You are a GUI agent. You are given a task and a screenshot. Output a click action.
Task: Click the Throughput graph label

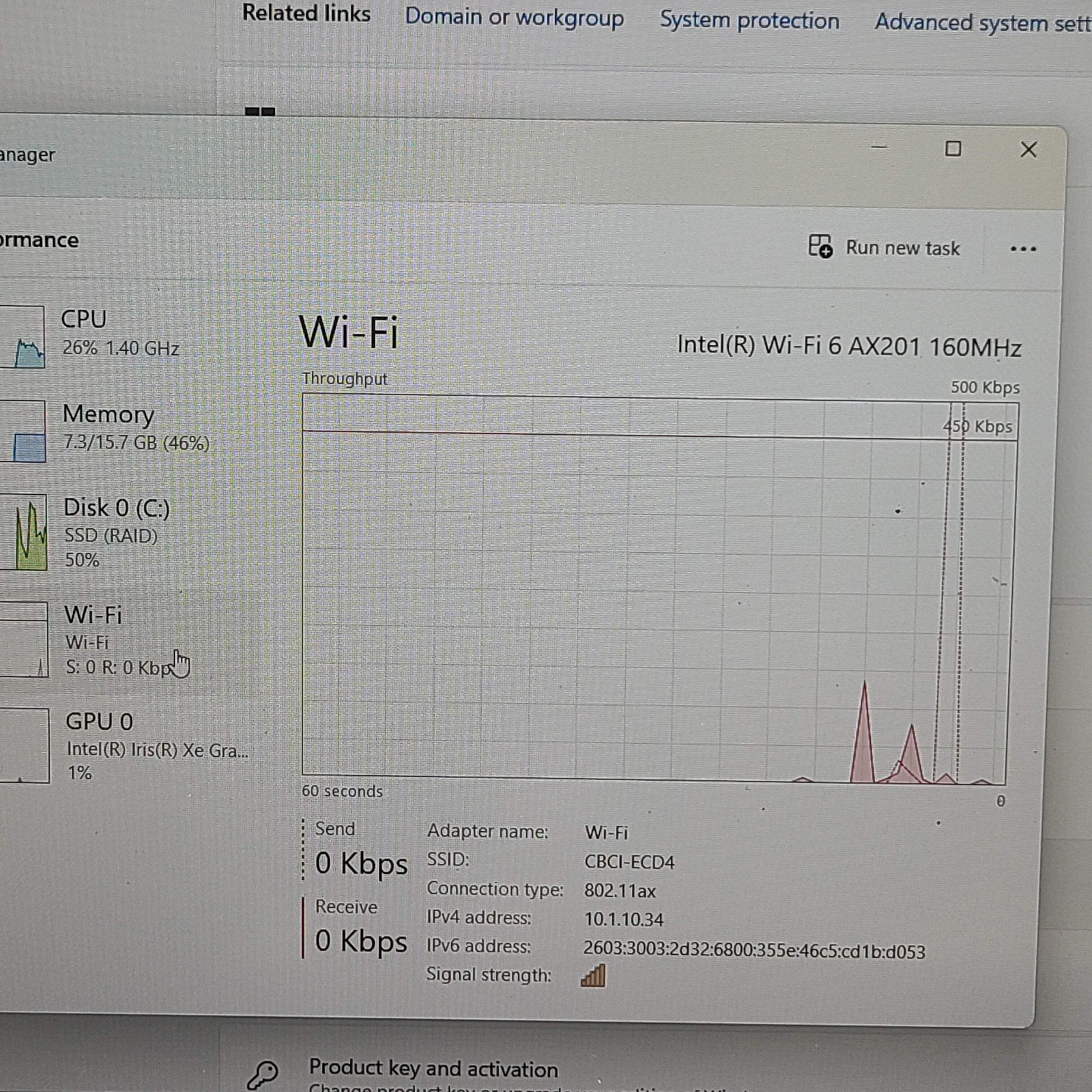[345, 379]
